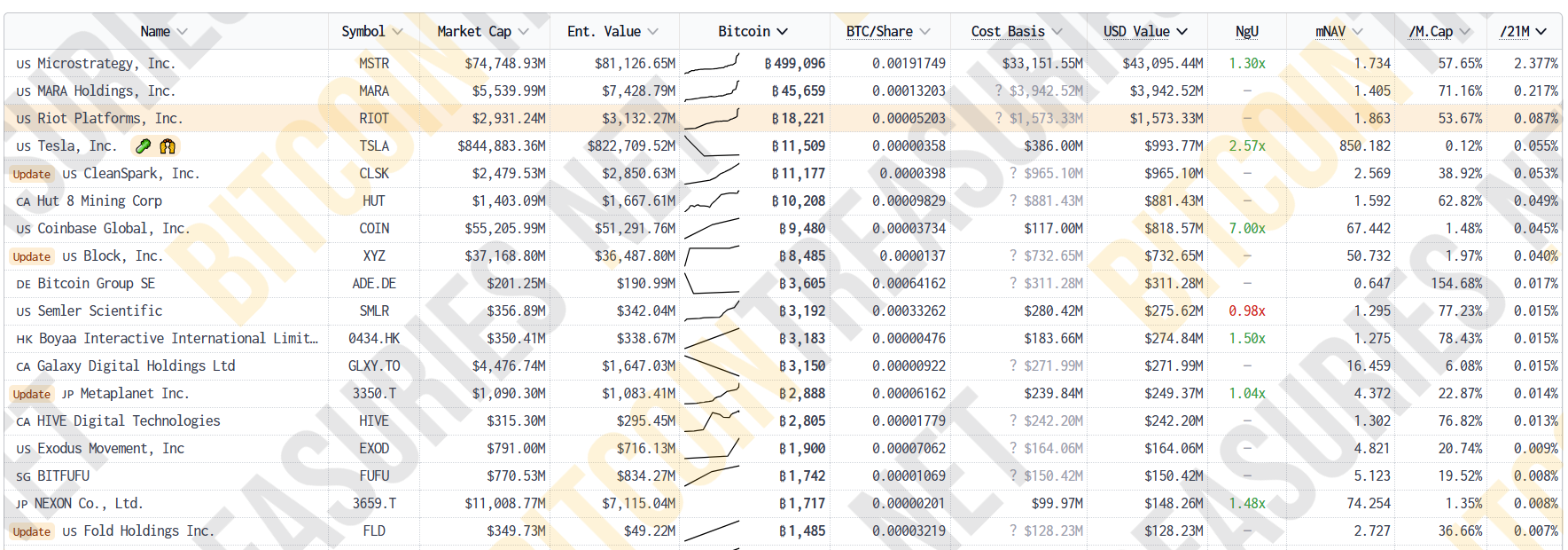
Task: Click the question mark next to BITFUFU's $150.42M cost basis
Action: tap(1013, 475)
